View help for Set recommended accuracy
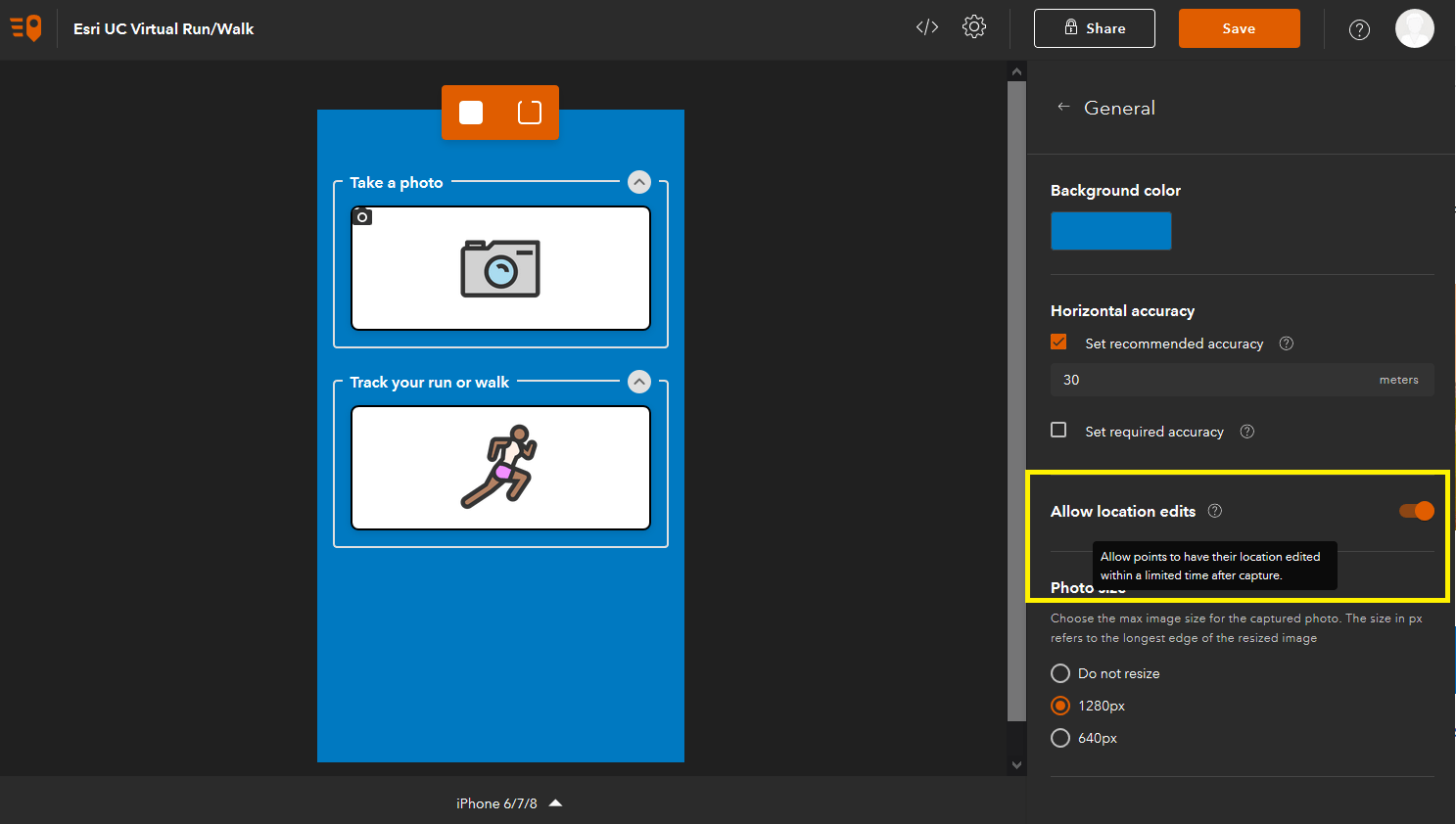Viewport: 1456px width, 824px height. [x=1286, y=343]
